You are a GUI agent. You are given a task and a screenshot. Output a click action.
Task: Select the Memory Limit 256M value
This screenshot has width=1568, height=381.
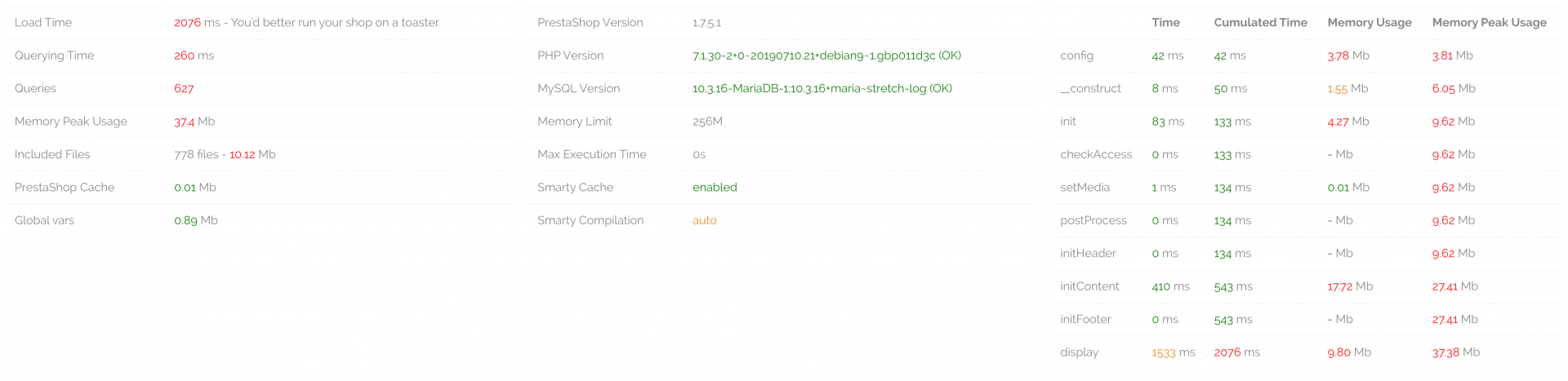707,122
